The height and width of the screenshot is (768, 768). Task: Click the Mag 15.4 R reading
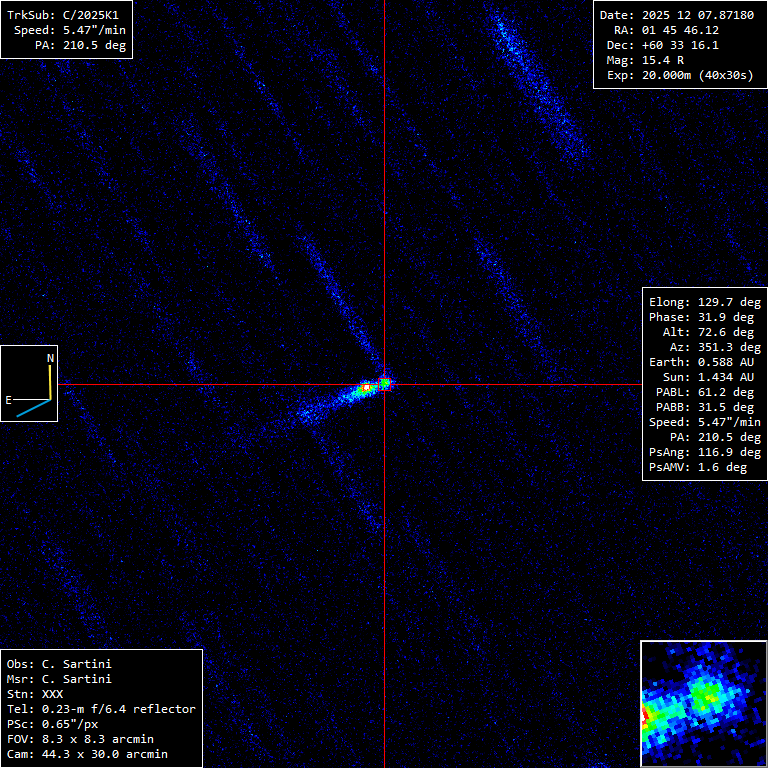click(655, 60)
